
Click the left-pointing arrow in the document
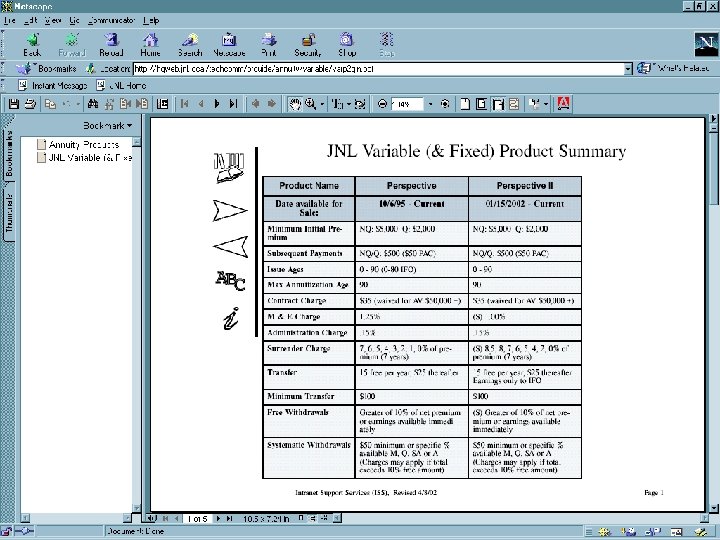pyautogui.click(x=231, y=247)
